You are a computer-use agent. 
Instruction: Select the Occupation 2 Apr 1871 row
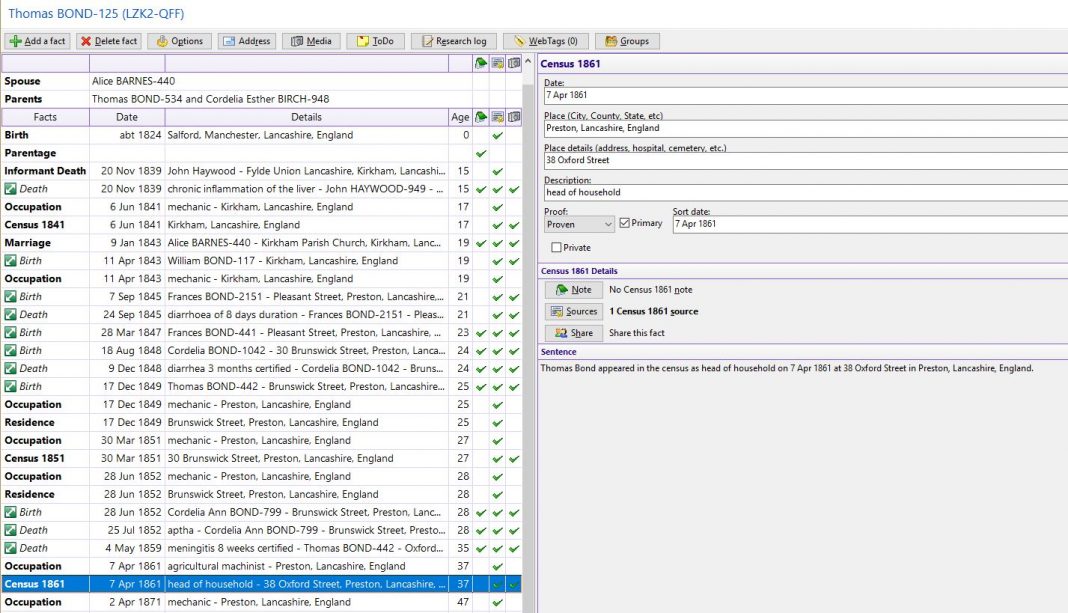(262, 602)
